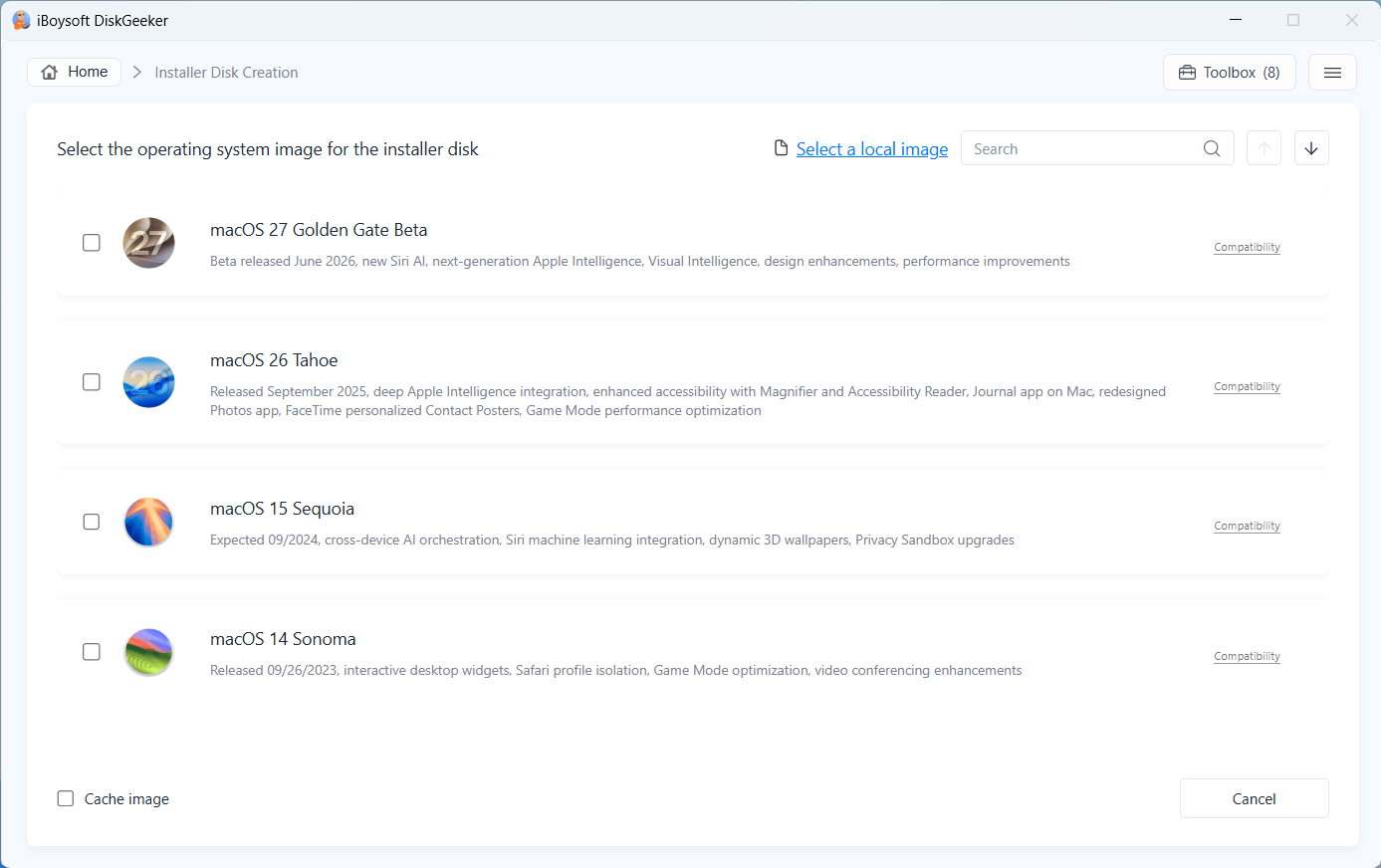
Task: Open the hamburger menu
Action: point(1332,73)
